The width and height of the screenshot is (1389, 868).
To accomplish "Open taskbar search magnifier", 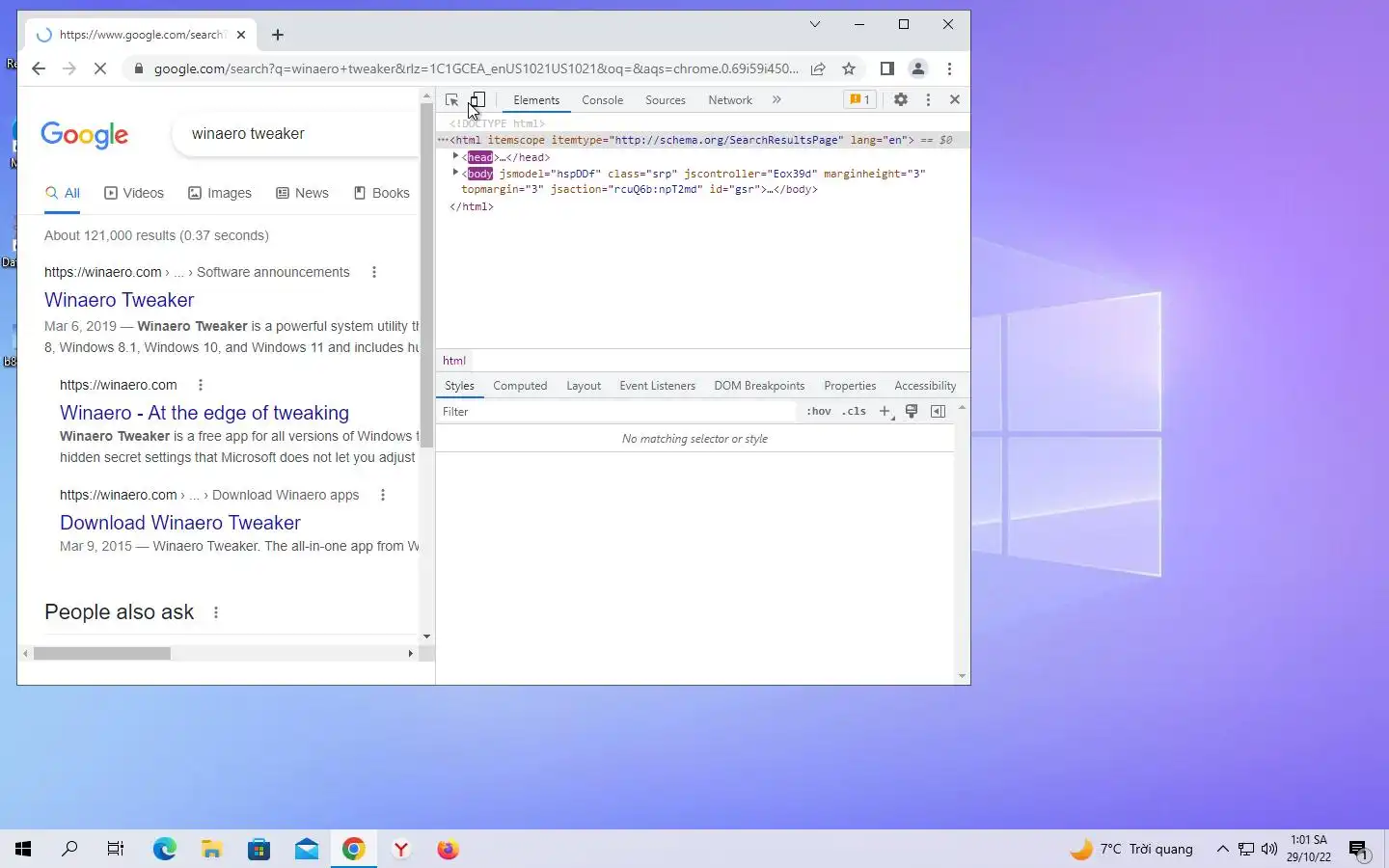I will (x=69, y=849).
